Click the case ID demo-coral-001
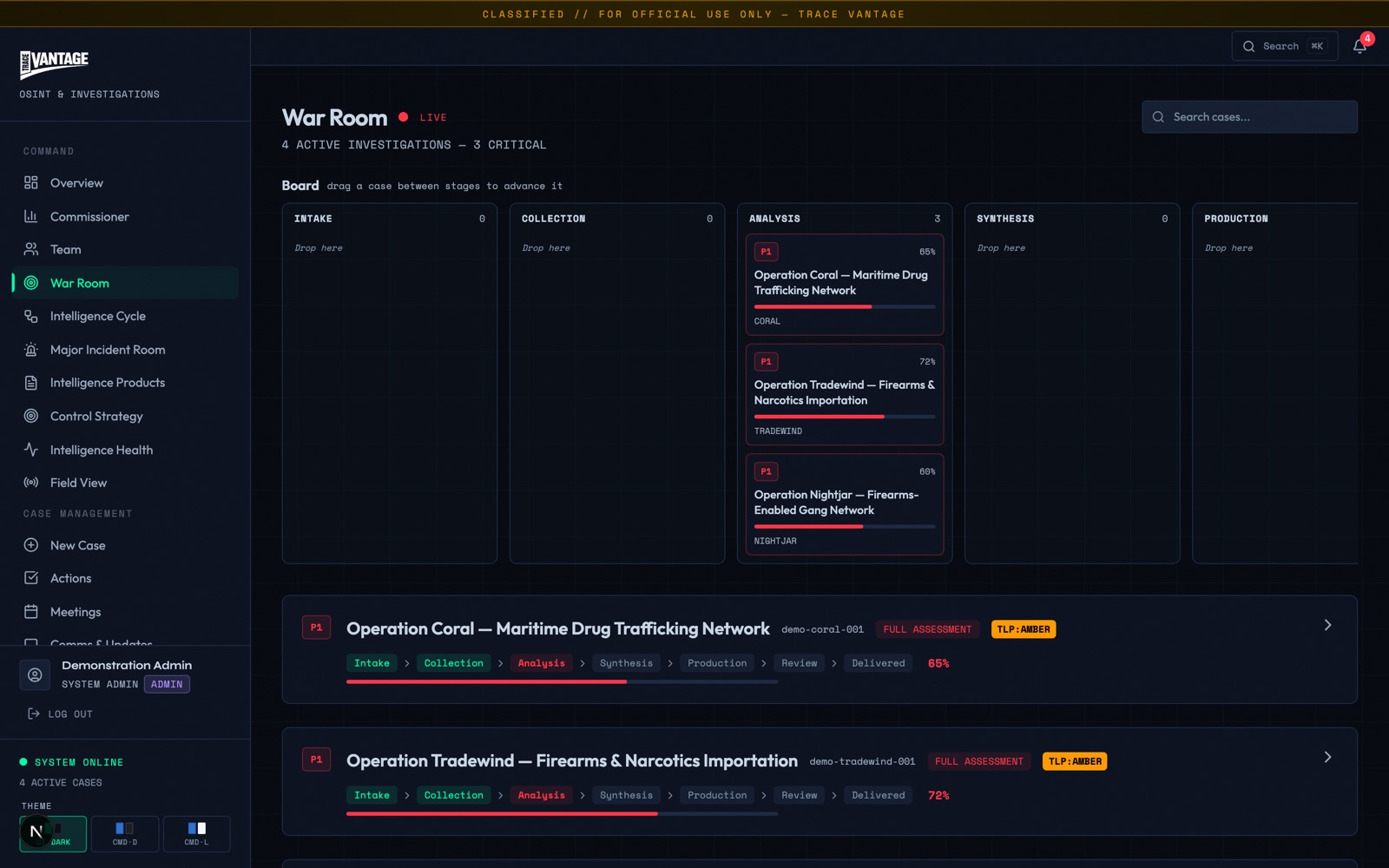 point(822,629)
